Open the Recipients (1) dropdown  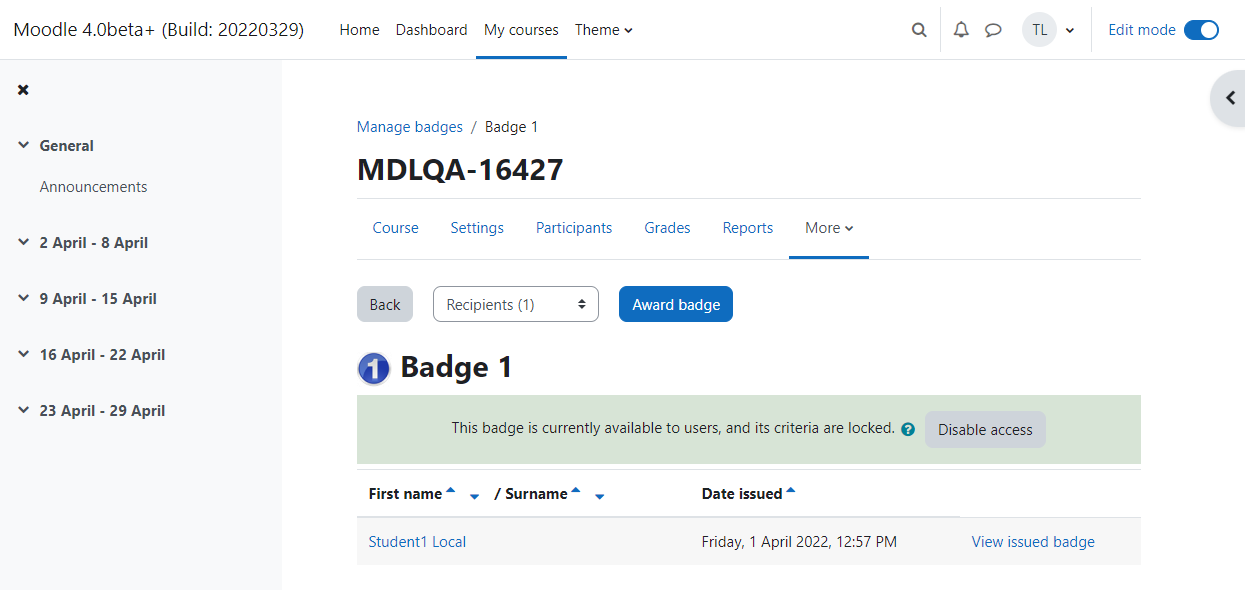pos(516,305)
